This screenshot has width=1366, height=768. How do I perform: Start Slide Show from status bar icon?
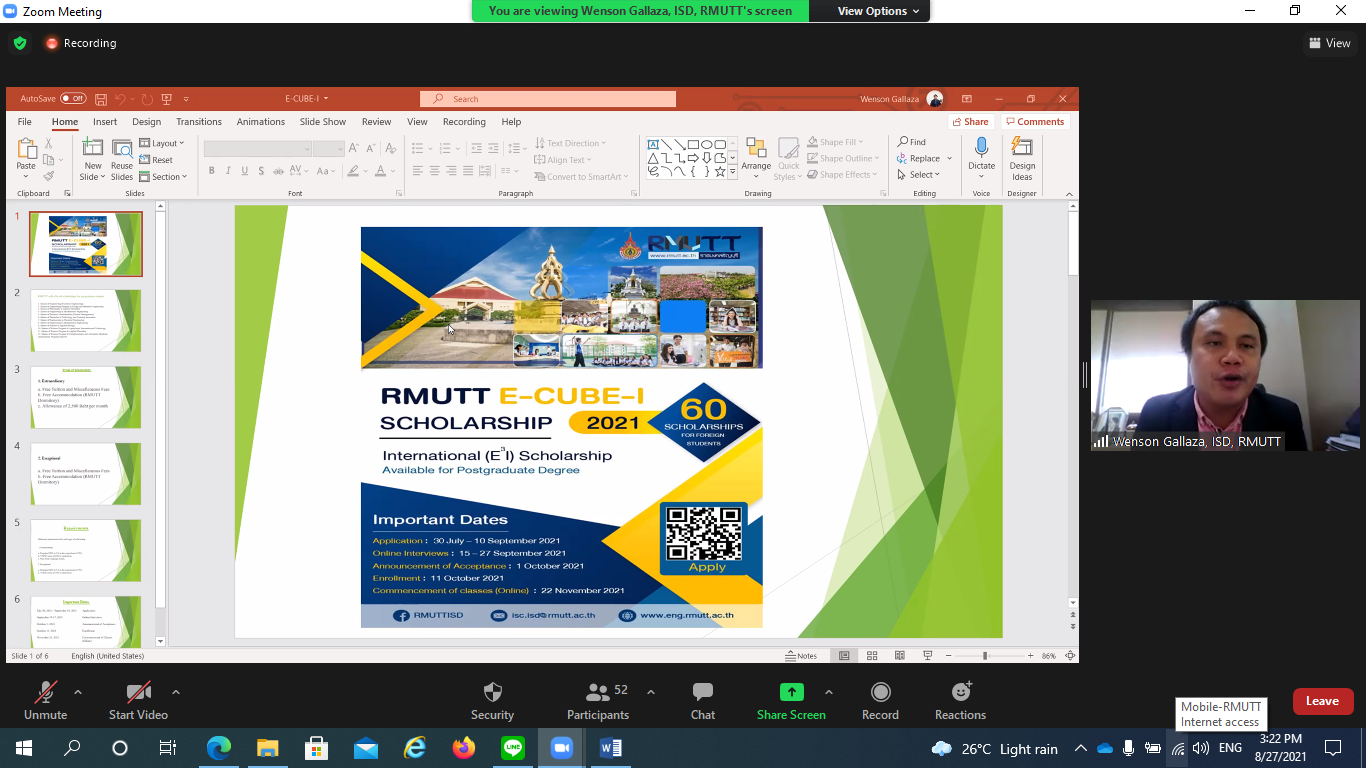928,656
